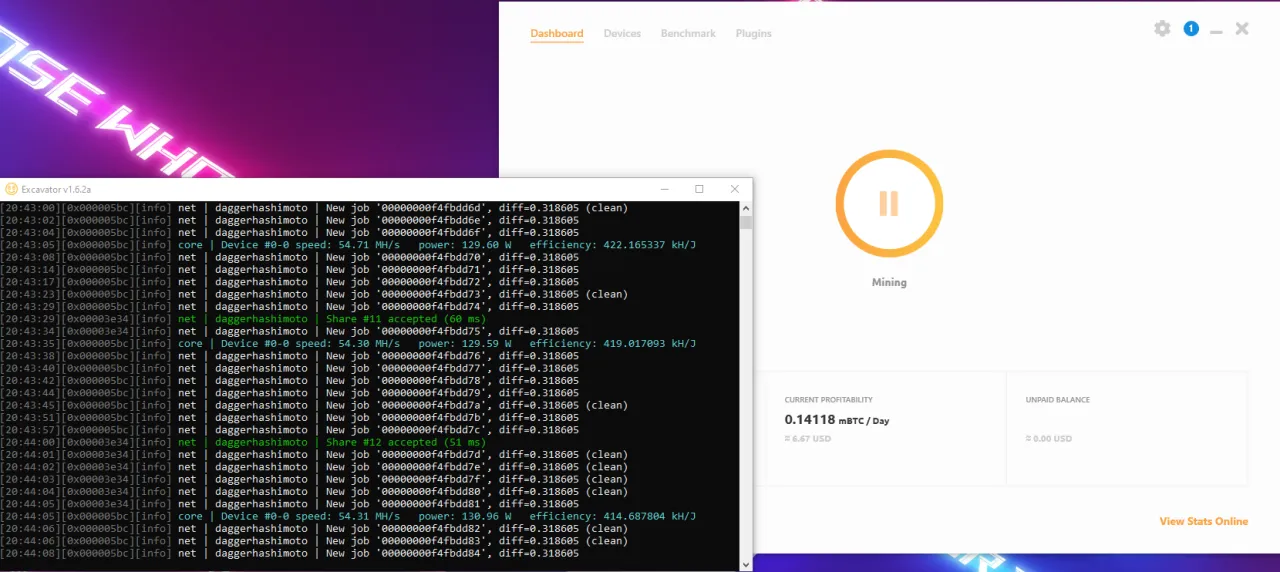Open the Benchmark tab

tap(688, 34)
